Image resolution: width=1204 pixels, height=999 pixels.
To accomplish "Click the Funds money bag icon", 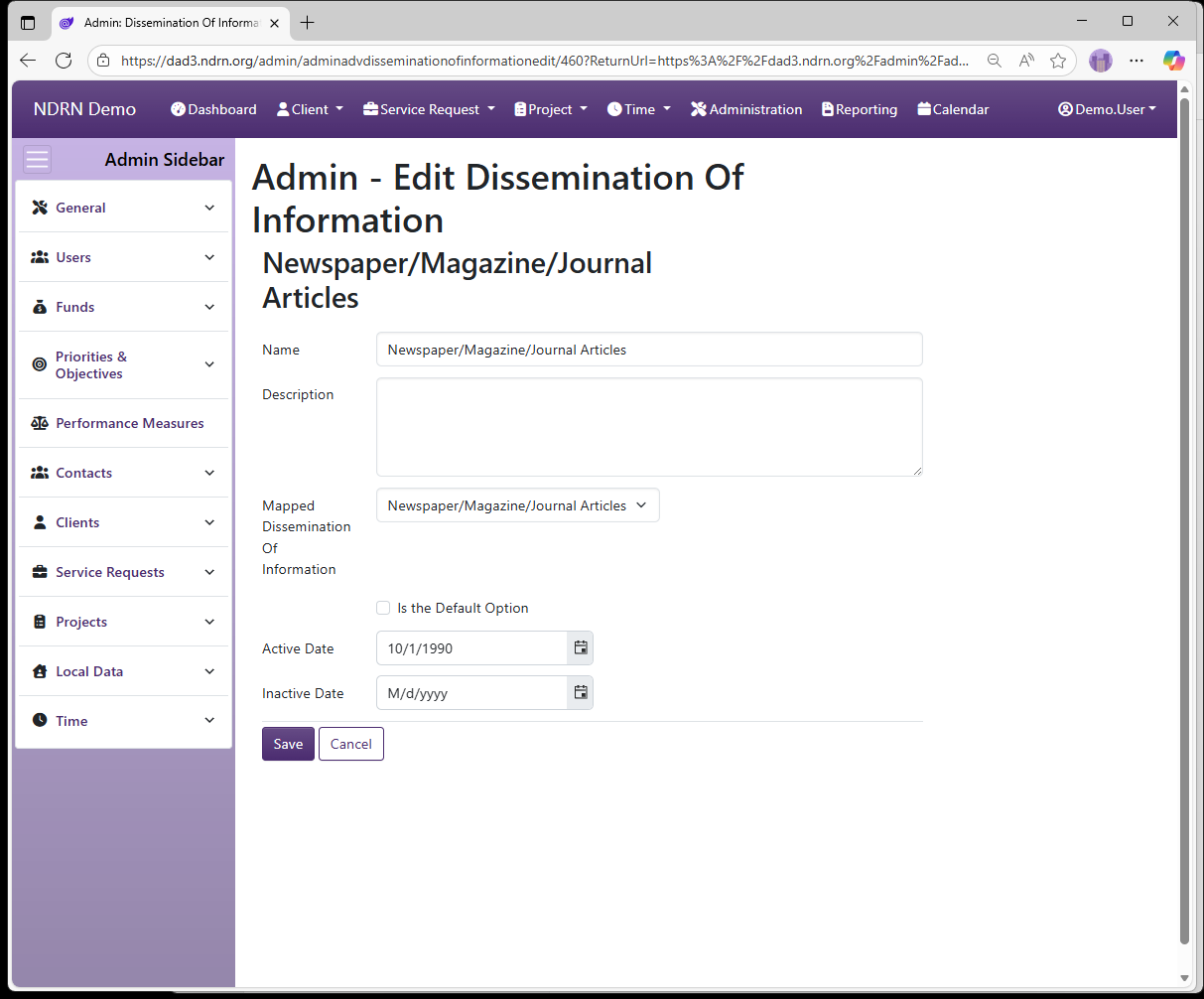I will point(40,307).
